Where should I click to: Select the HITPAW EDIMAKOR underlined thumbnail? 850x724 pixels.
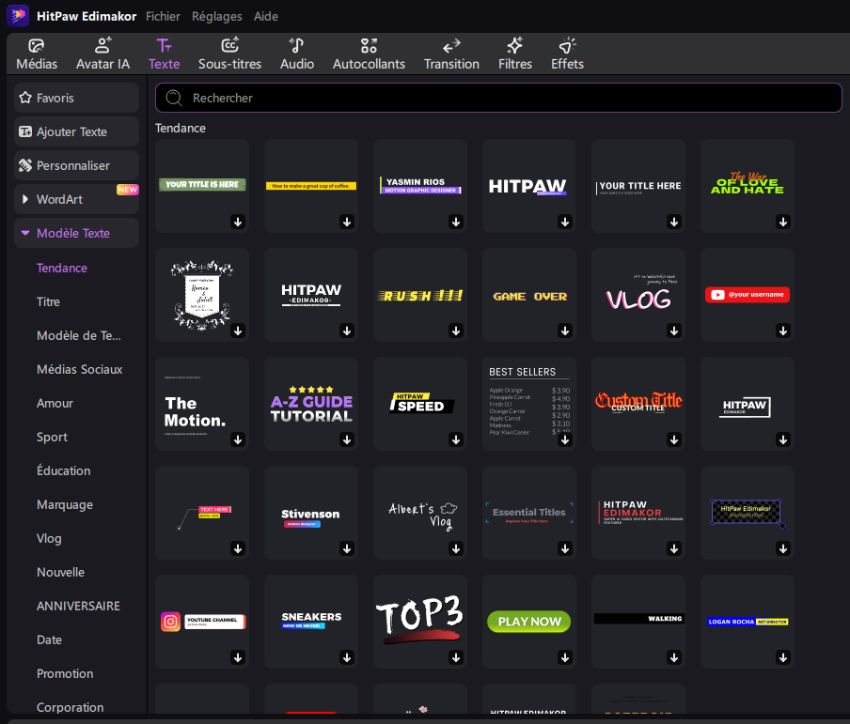pyautogui.click(x=311, y=295)
